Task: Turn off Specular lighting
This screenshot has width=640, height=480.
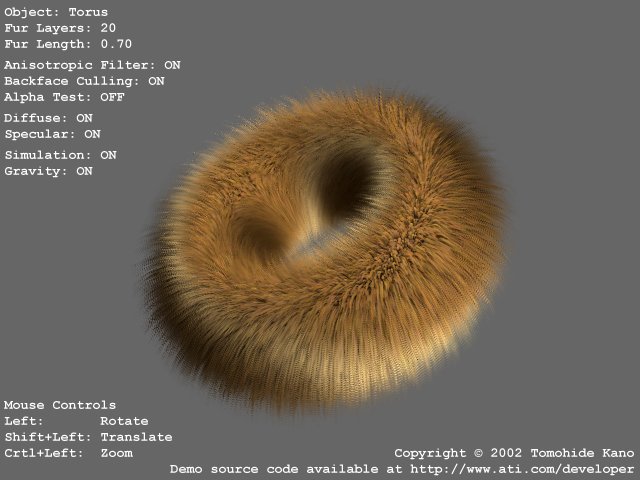Action: pos(52,134)
